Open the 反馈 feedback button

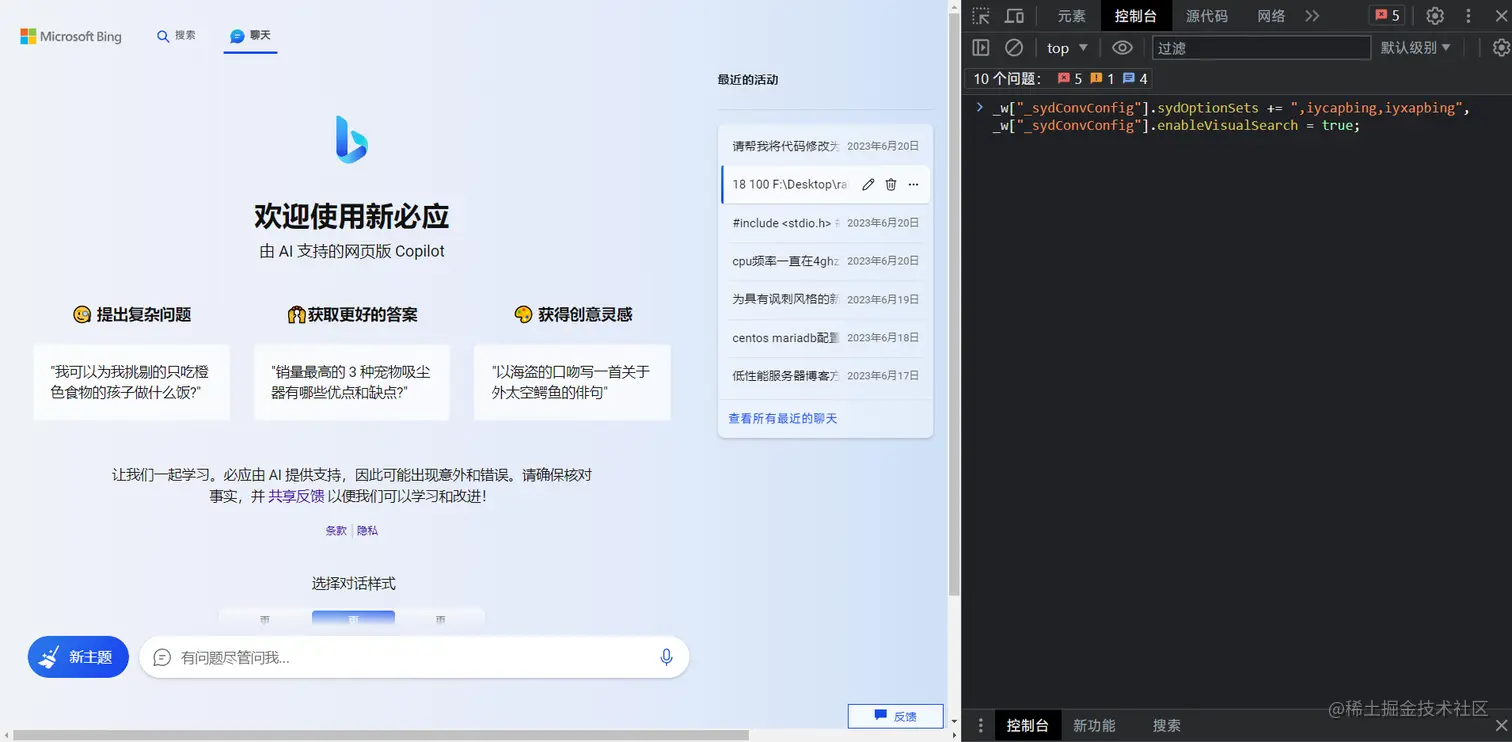click(x=895, y=716)
